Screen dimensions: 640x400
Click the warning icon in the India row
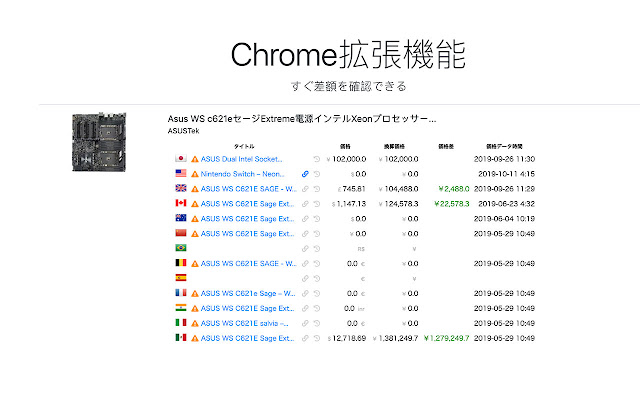coord(195,309)
